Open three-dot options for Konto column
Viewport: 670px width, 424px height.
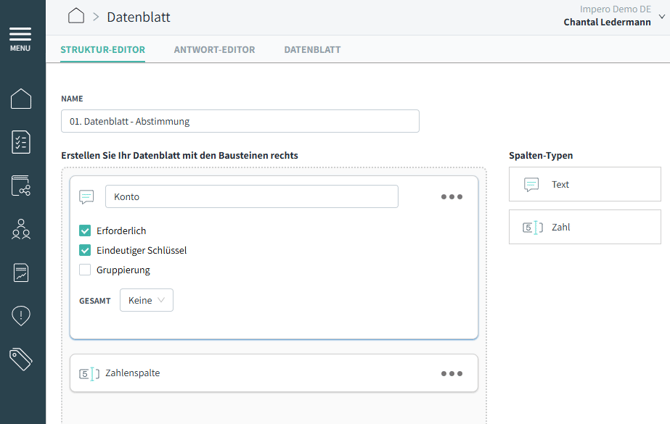[452, 197]
